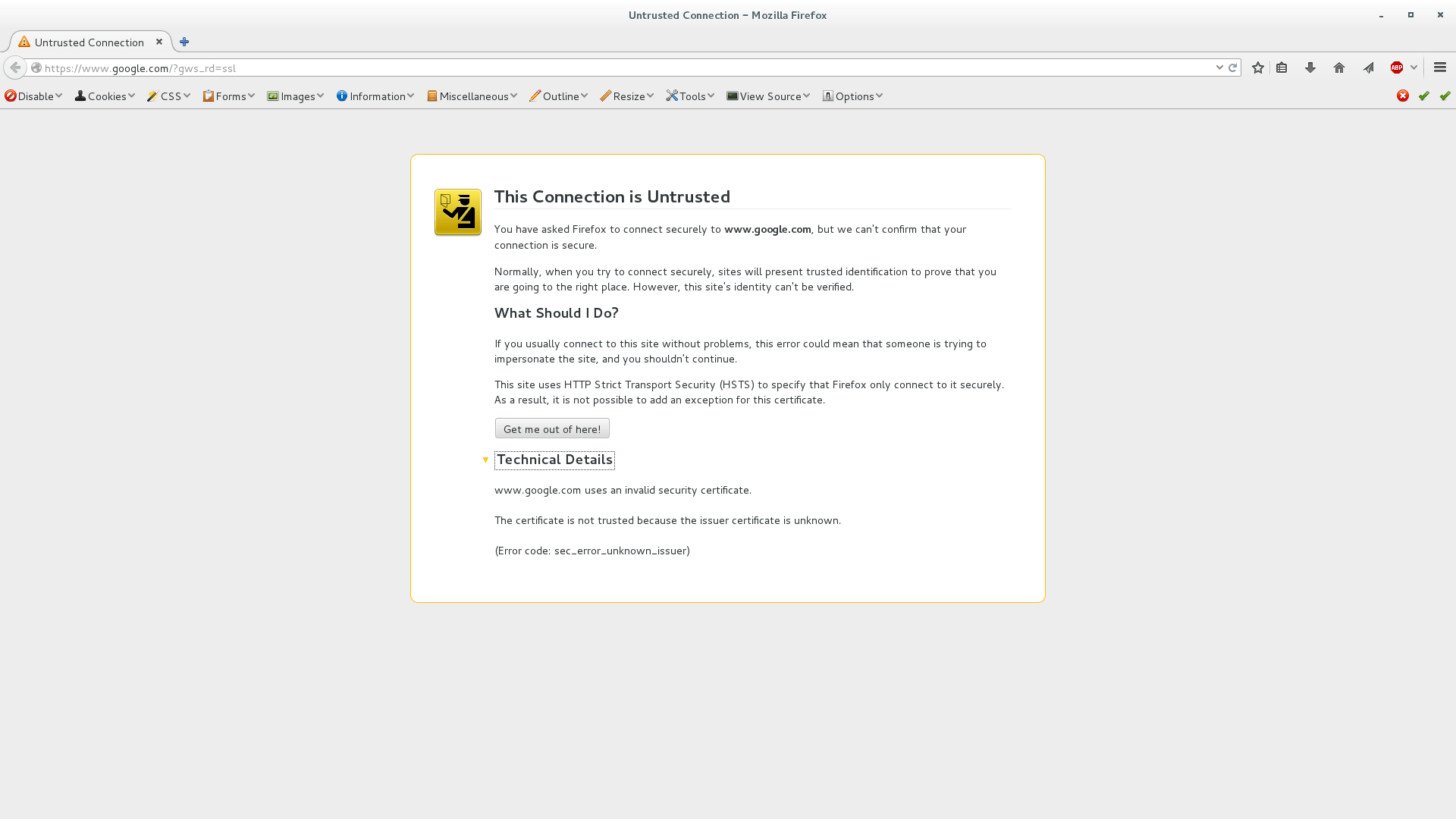The image size is (1456, 819).
Task: Reload the page with the refresh icon
Action: pyautogui.click(x=1233, y=68)
